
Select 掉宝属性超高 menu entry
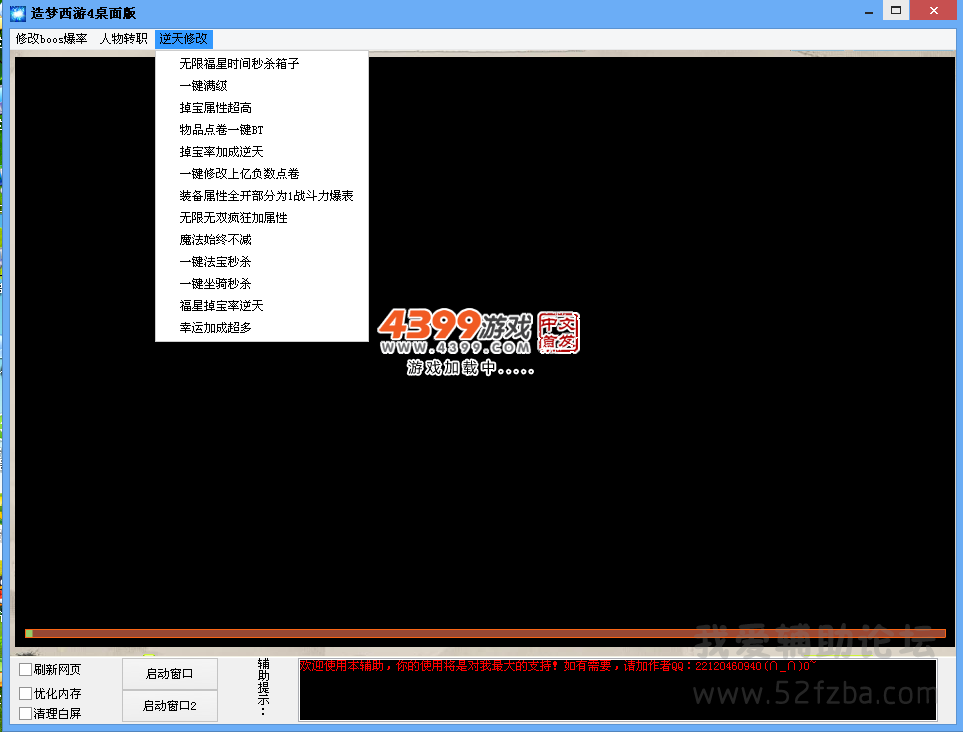(262, 108)
